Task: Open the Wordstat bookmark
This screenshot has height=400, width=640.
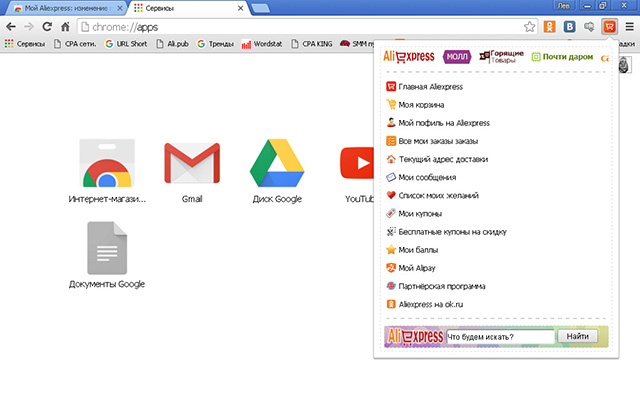Action: [262, 44]
